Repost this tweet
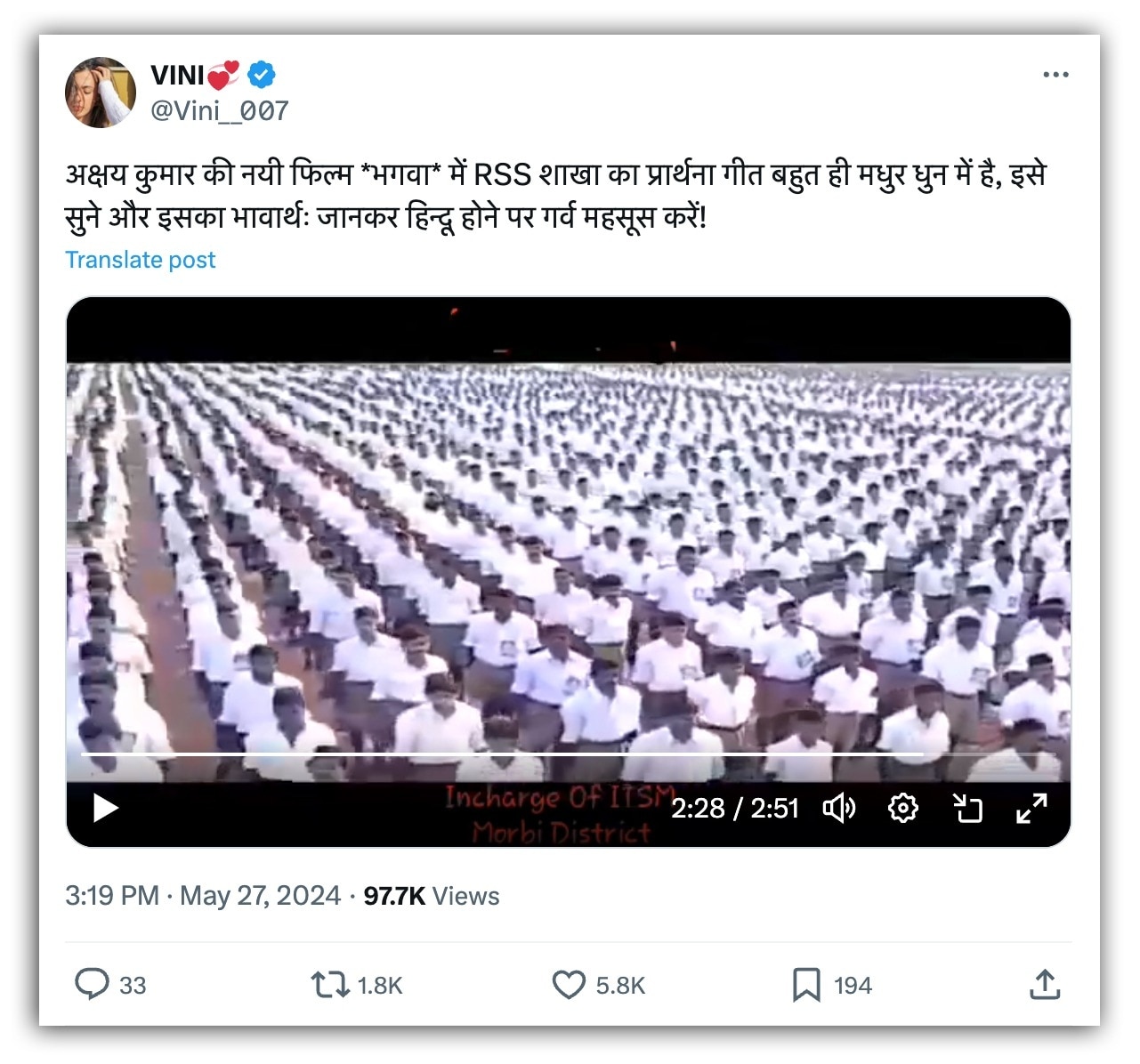This screenshot has width=1140, height=1064. point(329,985)
